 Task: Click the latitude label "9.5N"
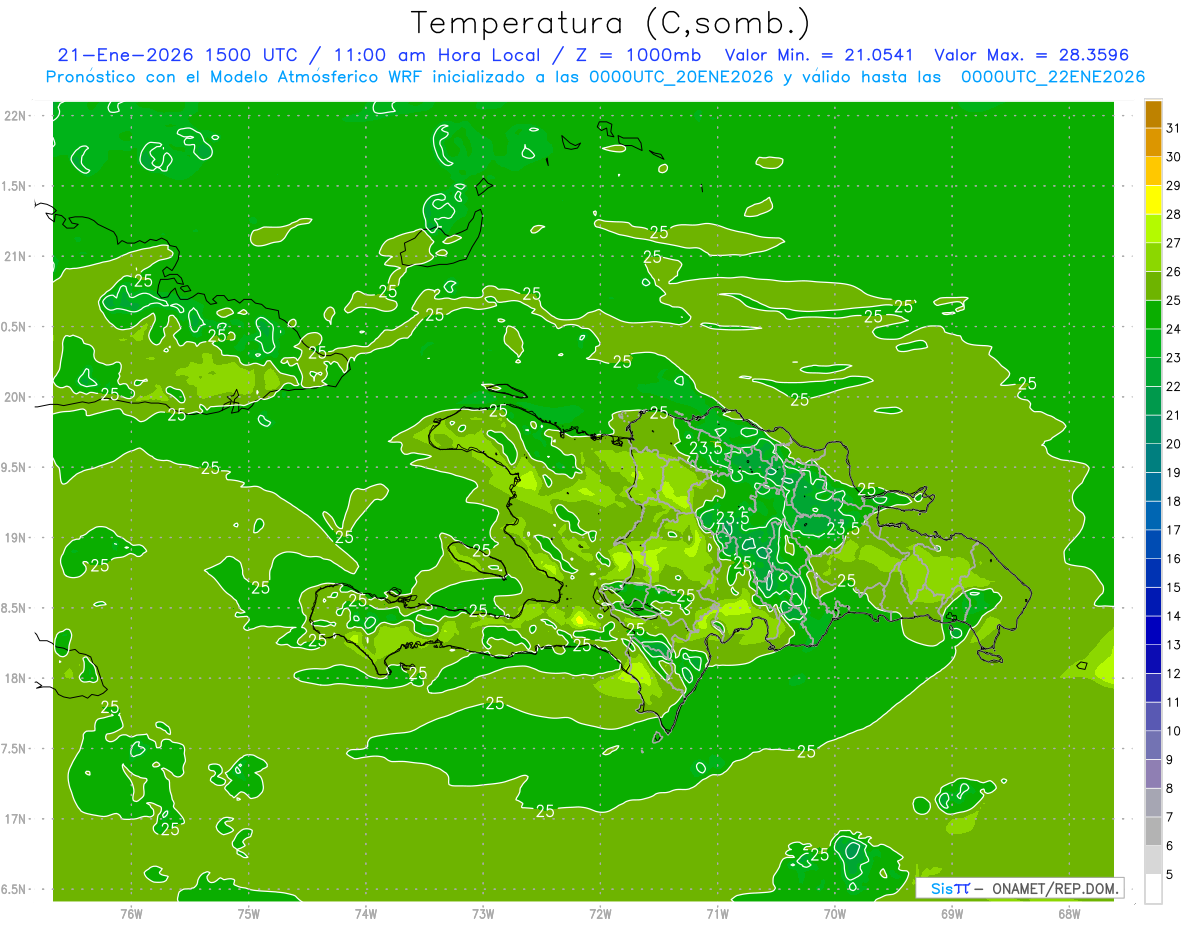click(15, 467)
